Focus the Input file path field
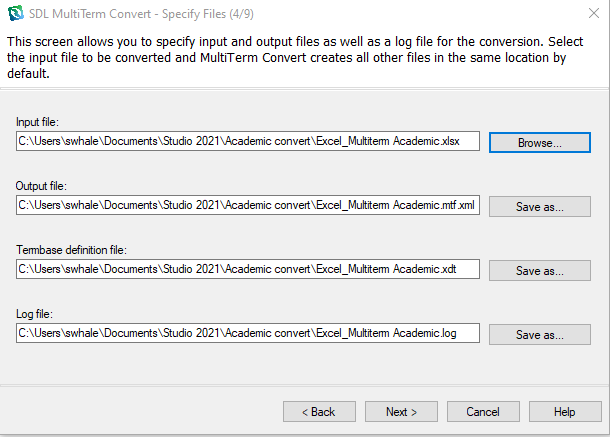Screen dimensions: 610x437 (x=248, y=141)
